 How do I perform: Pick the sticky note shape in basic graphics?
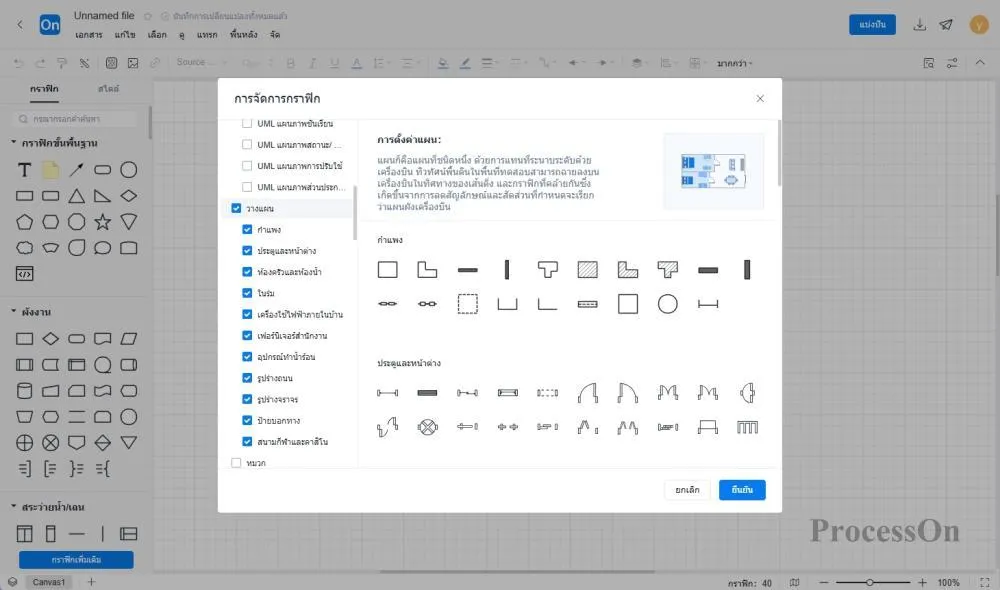[x=50, y=170]
